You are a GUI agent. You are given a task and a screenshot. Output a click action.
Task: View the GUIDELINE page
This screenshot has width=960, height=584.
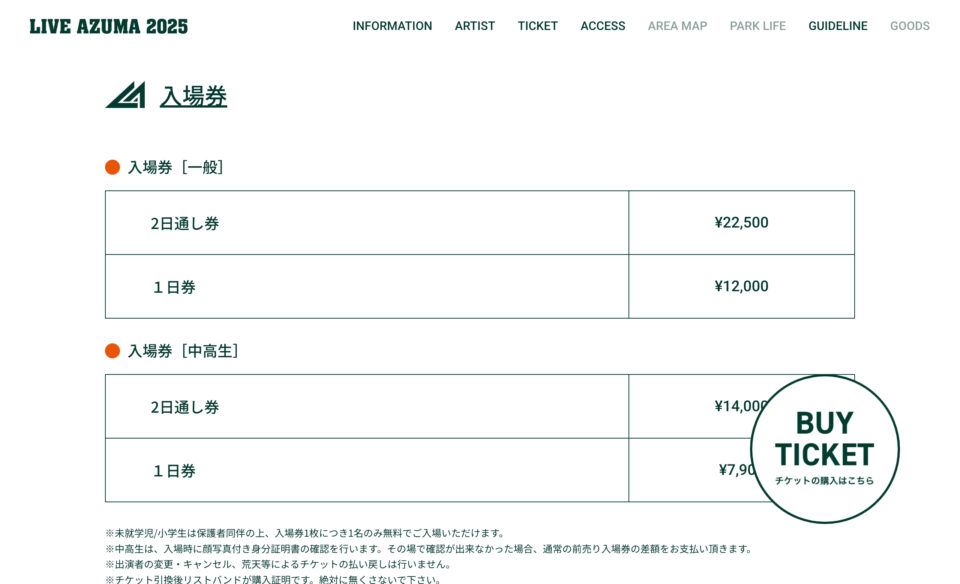[x=838, y=26]
